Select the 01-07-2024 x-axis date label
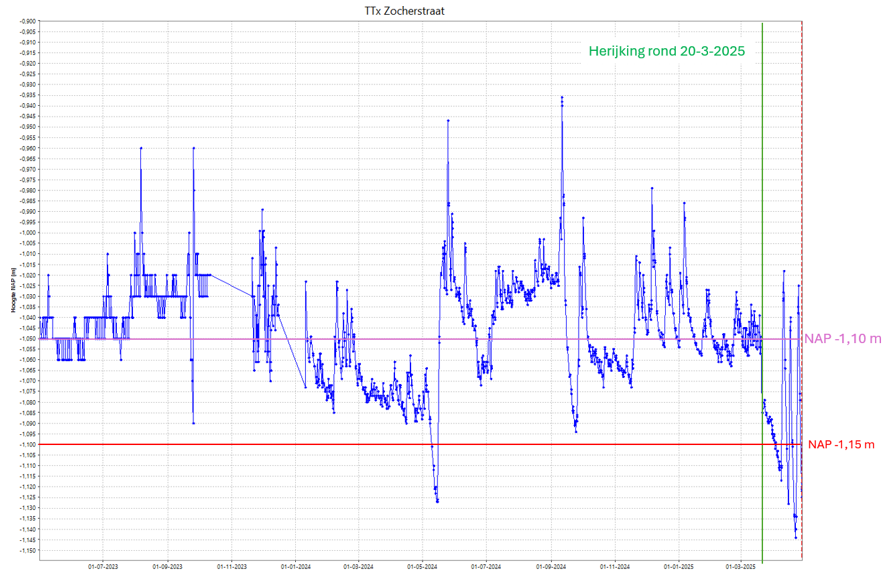Viewport: 888px width, 576px height. coord(485,567)
